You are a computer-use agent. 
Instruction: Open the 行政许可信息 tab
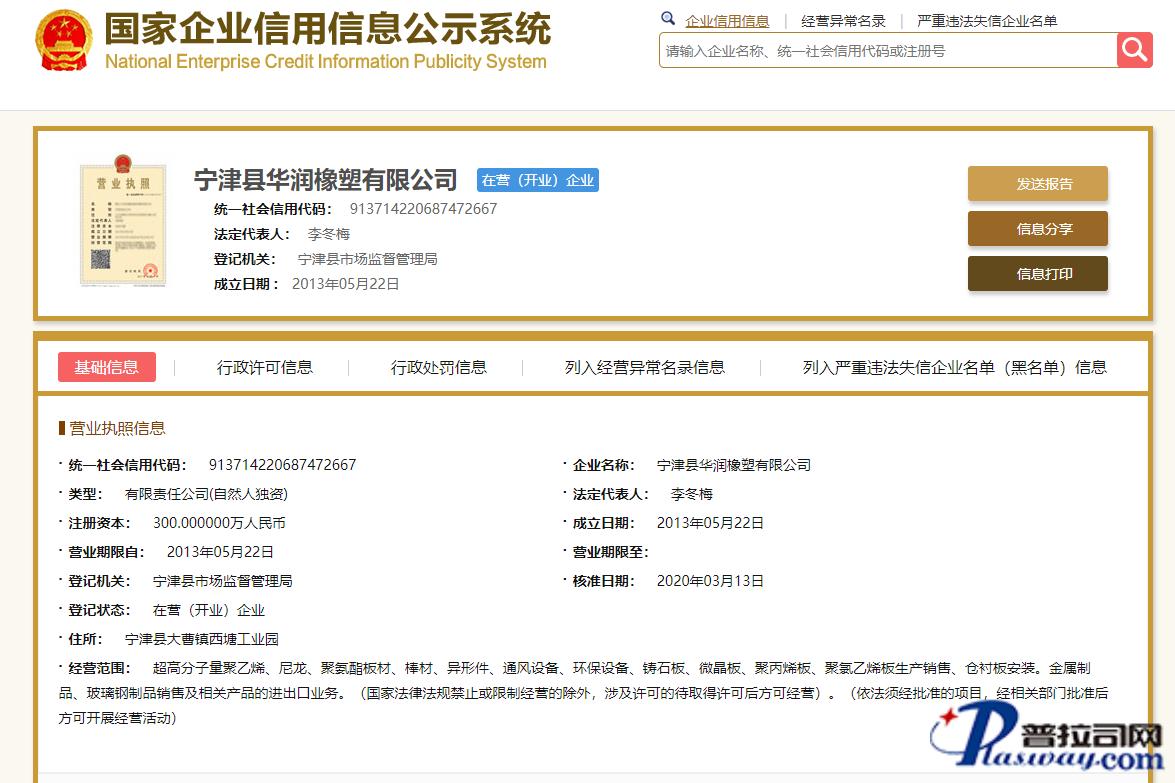(265, 367)
